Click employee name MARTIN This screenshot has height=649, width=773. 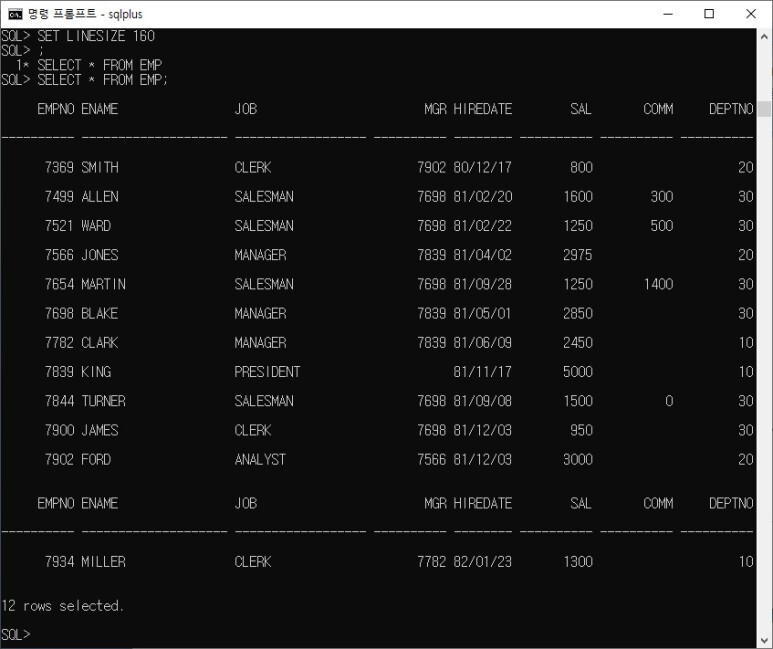tap(104, 284)
